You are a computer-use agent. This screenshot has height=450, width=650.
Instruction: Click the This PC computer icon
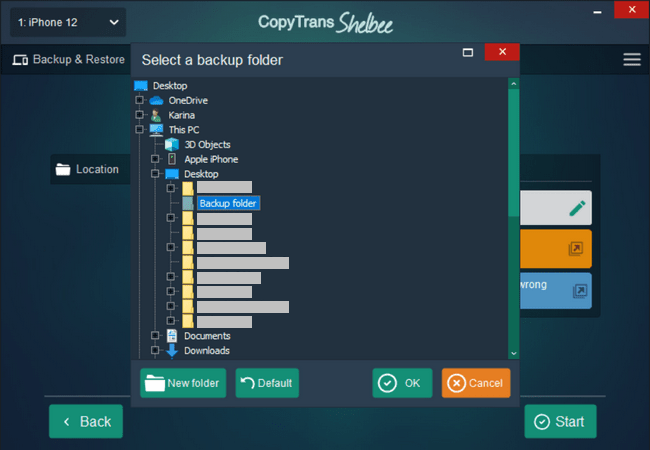pyautogui.click(x=156, y=130)
